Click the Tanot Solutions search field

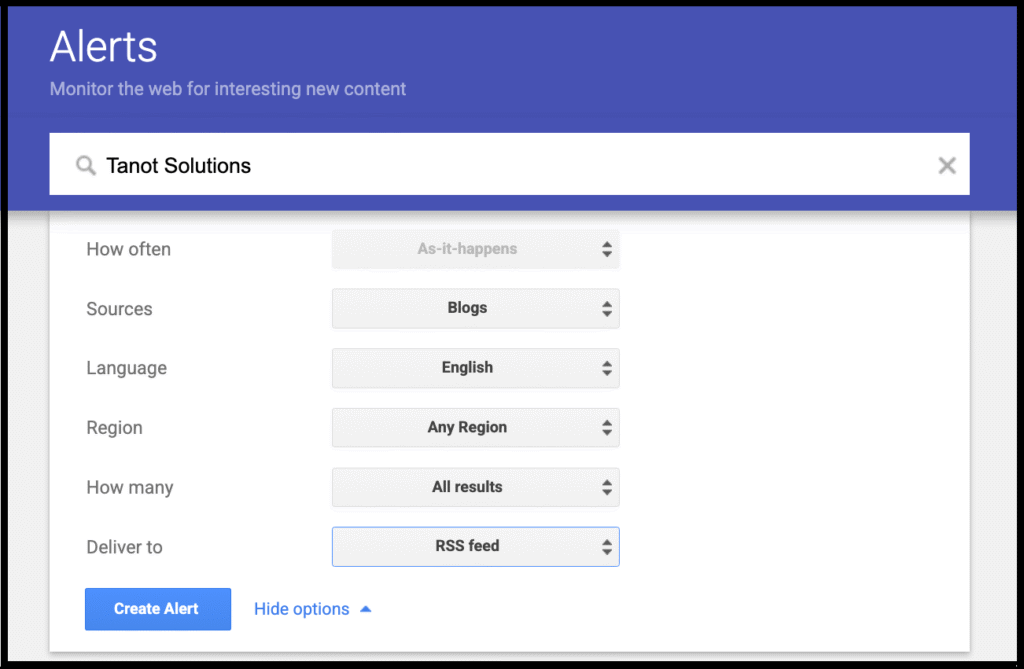click(x=500, y=165)
